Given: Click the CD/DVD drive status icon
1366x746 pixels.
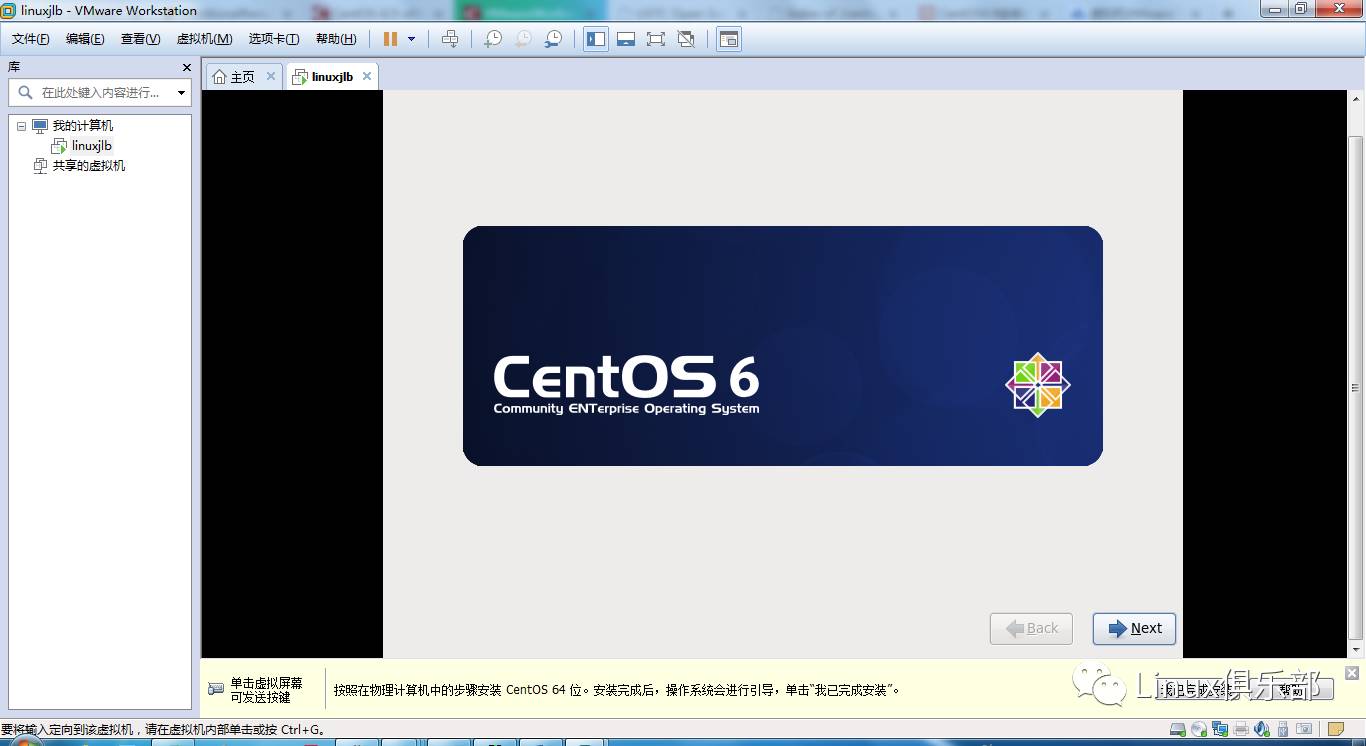Looking at the screenshot, I should pos(1198,729).
